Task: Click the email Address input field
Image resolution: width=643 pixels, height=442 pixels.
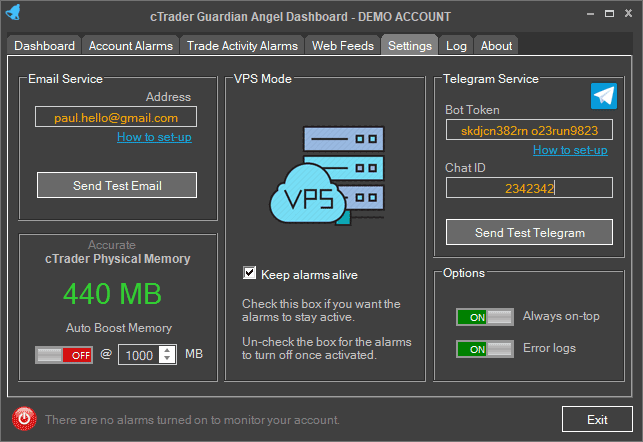Action: [116, 117]
